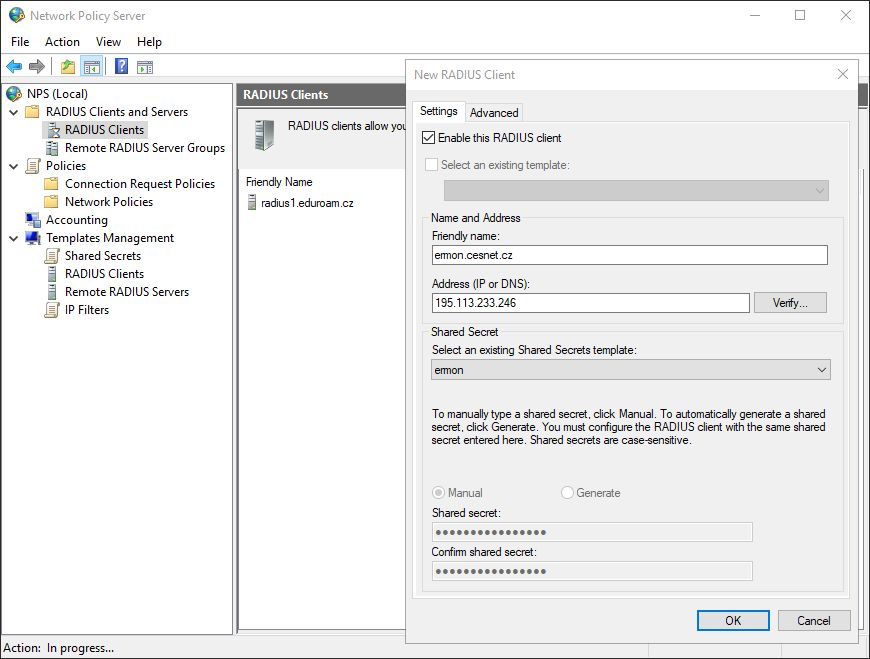Click the Friendly name input field
870x659 pixels.
tap(630, 255)
